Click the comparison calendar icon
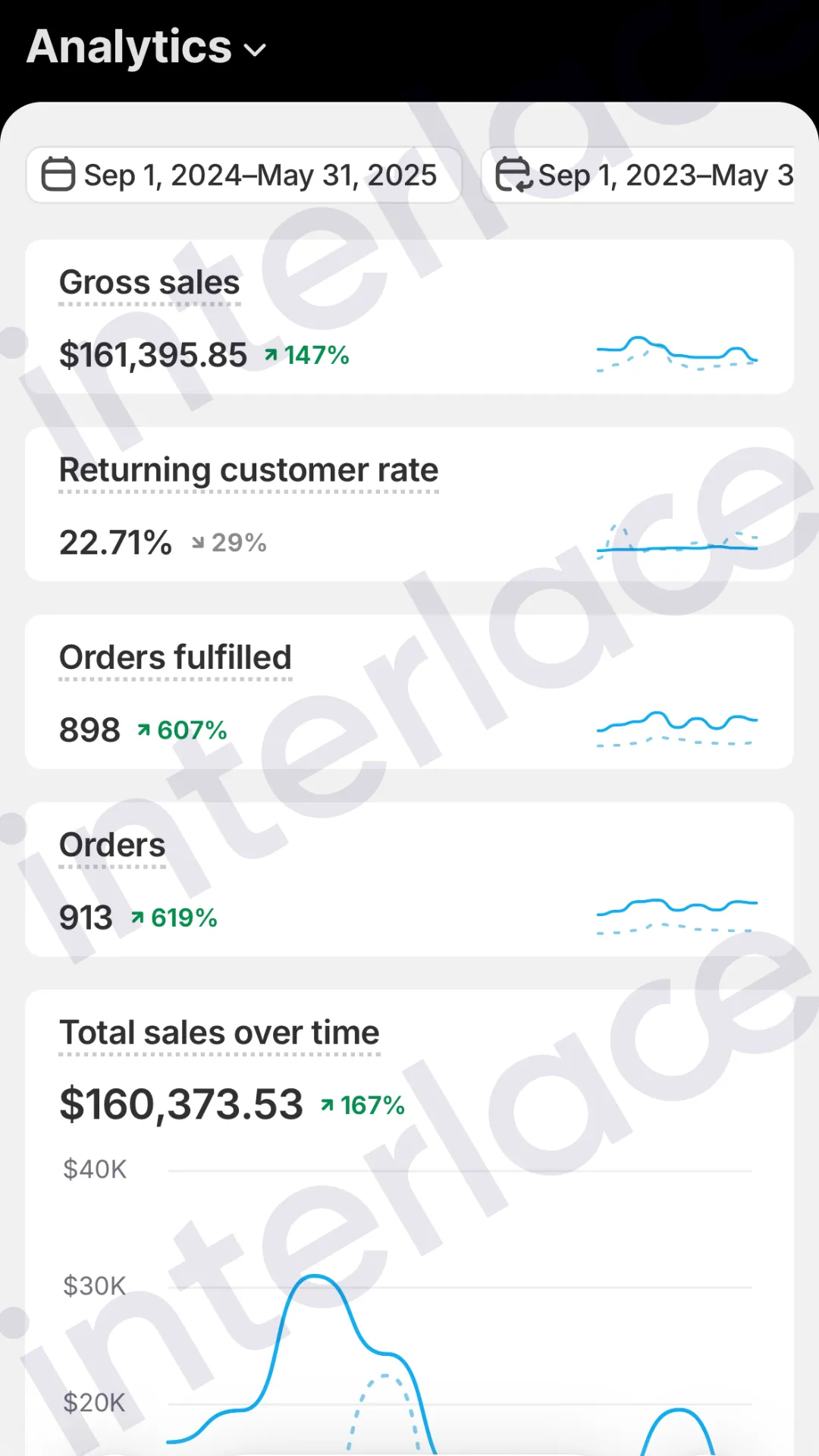 [513, 174]
